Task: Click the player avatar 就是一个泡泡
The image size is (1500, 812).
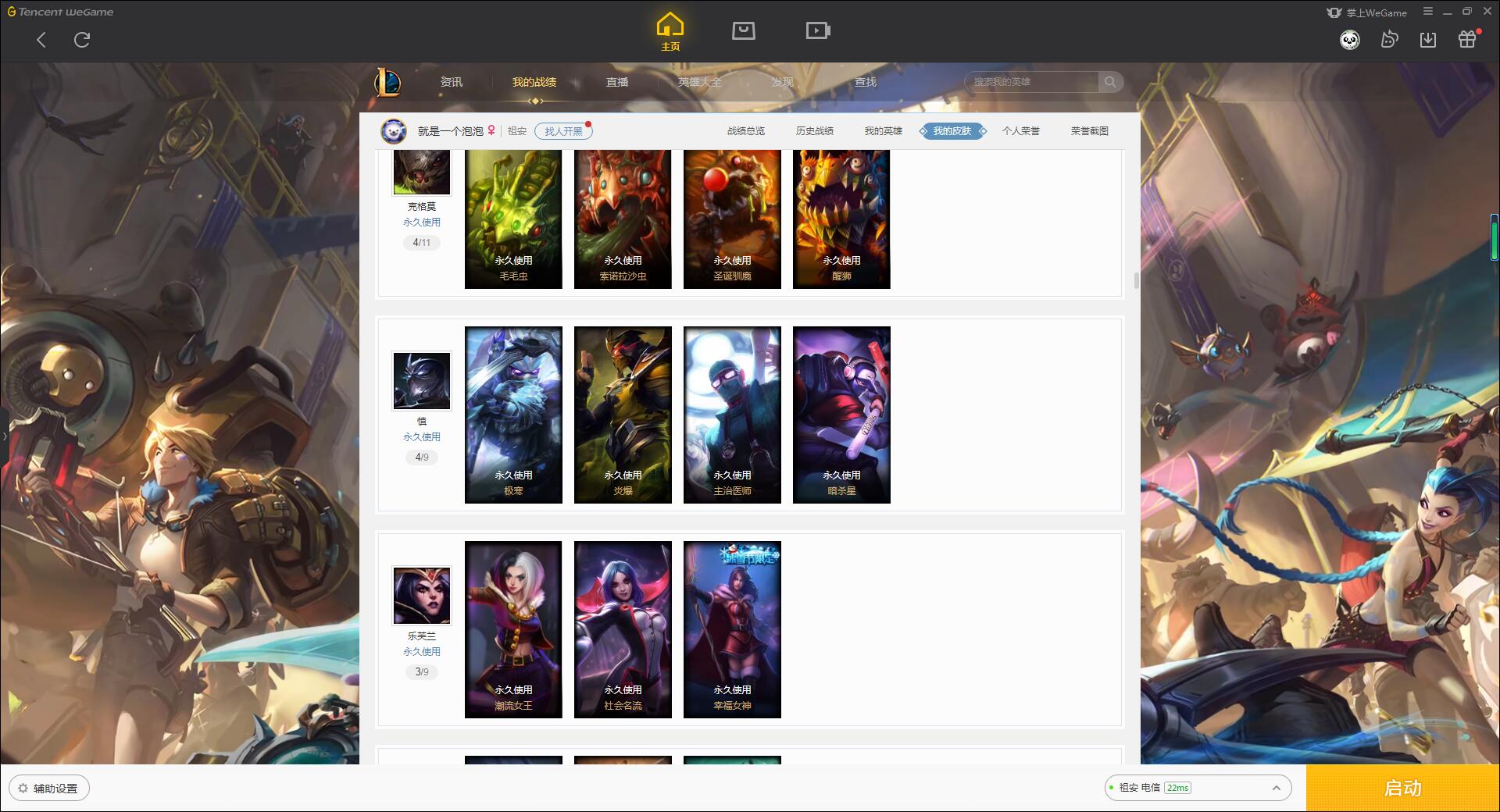Action: coord(394,131)
